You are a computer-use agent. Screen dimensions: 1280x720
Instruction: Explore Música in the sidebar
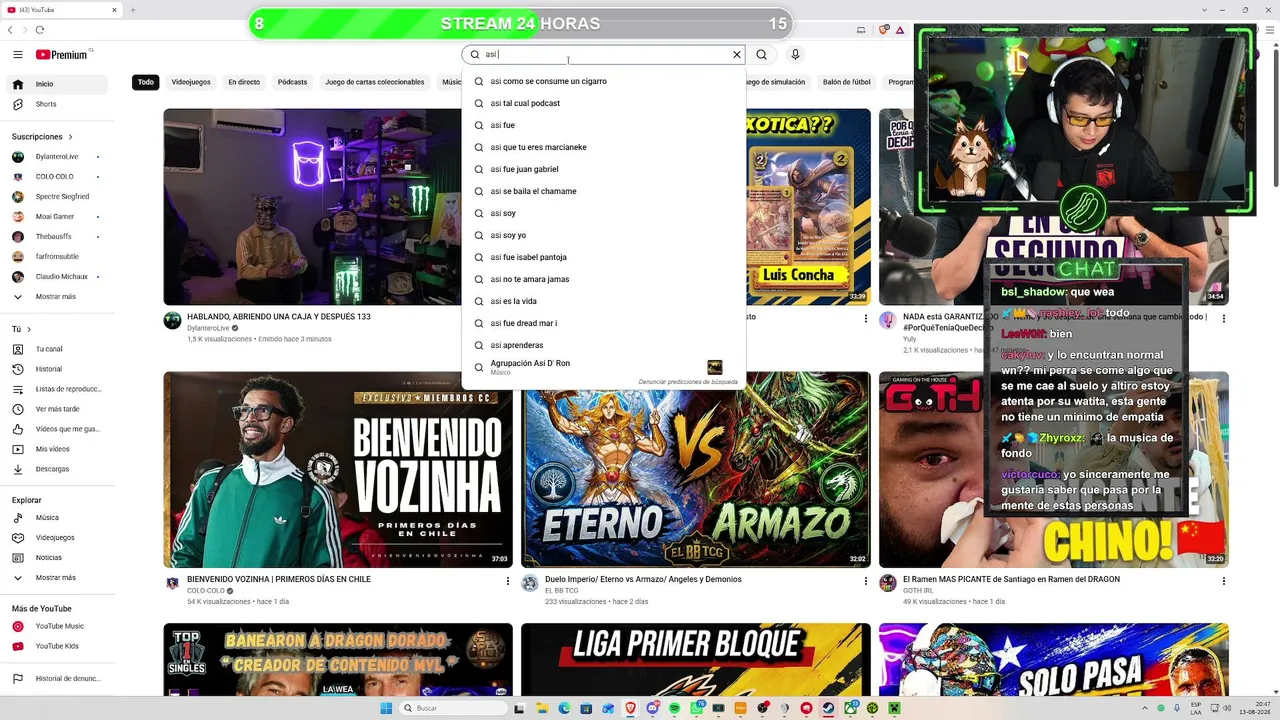click(x=57, y=518)
